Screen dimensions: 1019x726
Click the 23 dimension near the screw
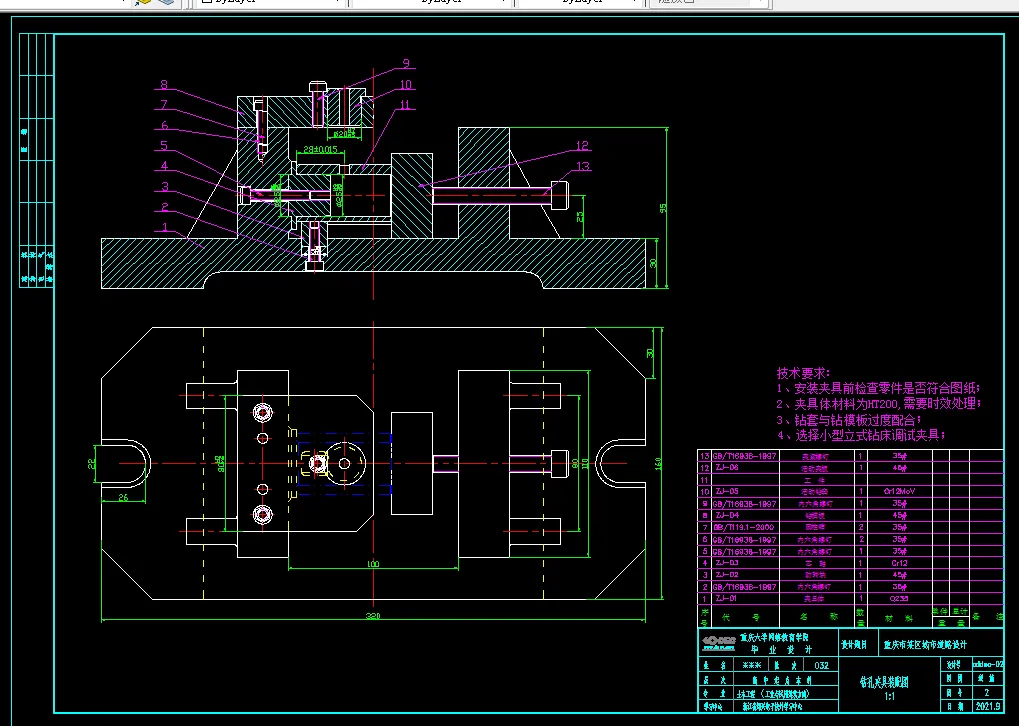(580, 216)
